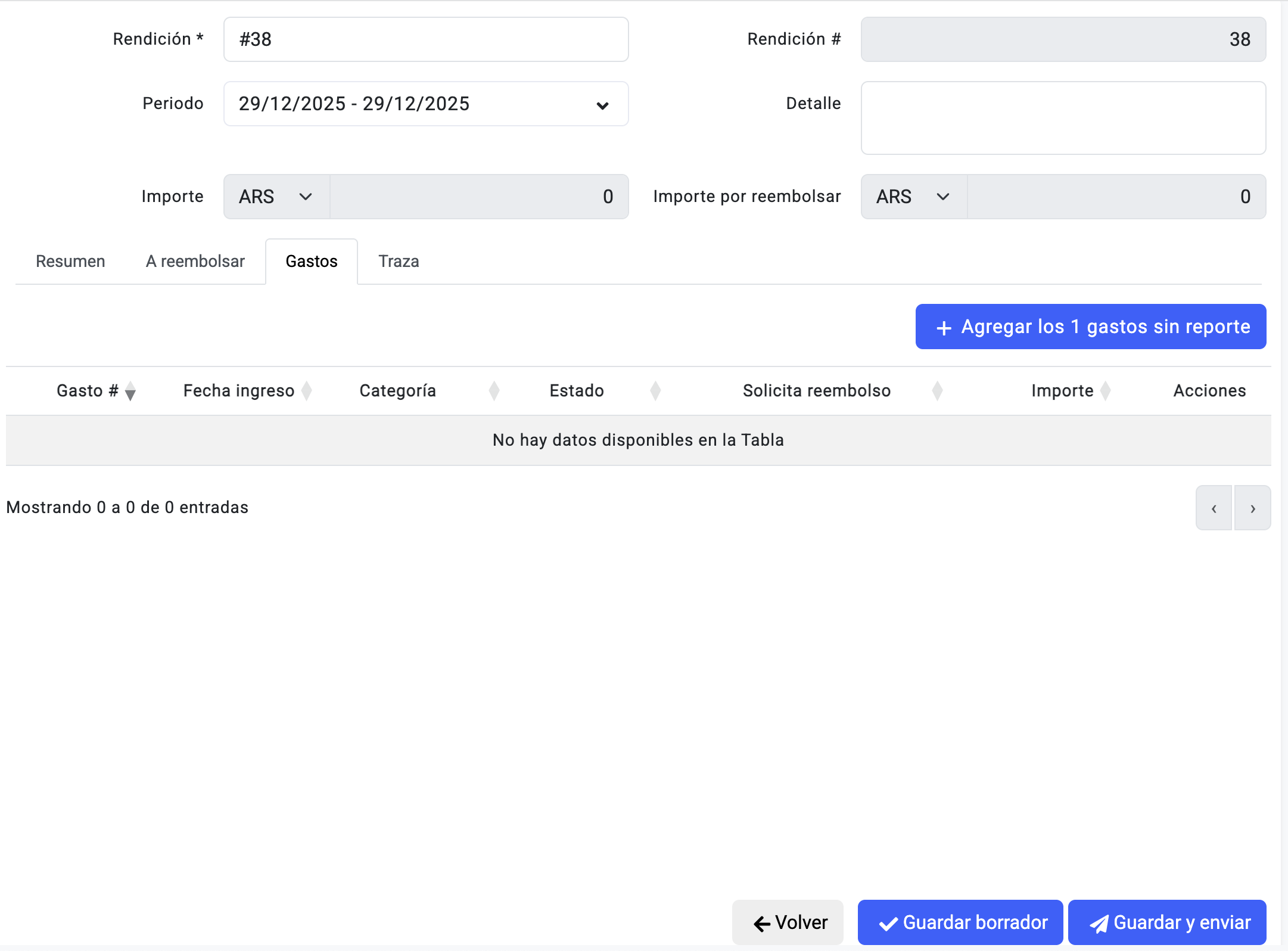The image size is (1288, 951).
Task: Open Importe ARS currency dropdown
Action: coord(276,197)
